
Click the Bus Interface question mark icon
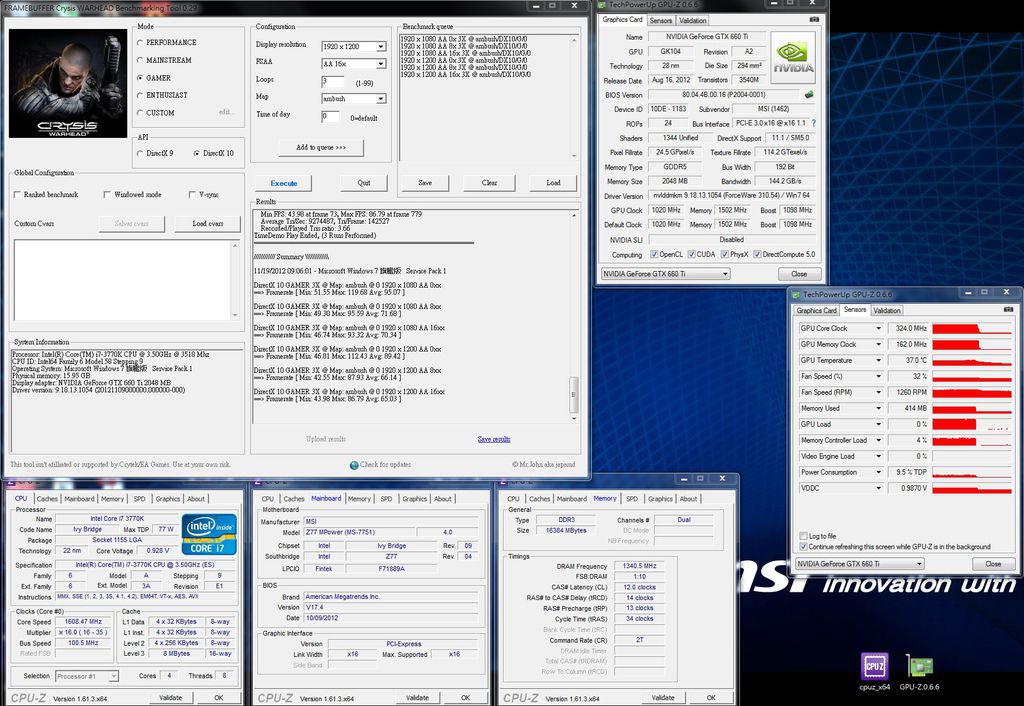pyautogui.click(x=814, y=123)
